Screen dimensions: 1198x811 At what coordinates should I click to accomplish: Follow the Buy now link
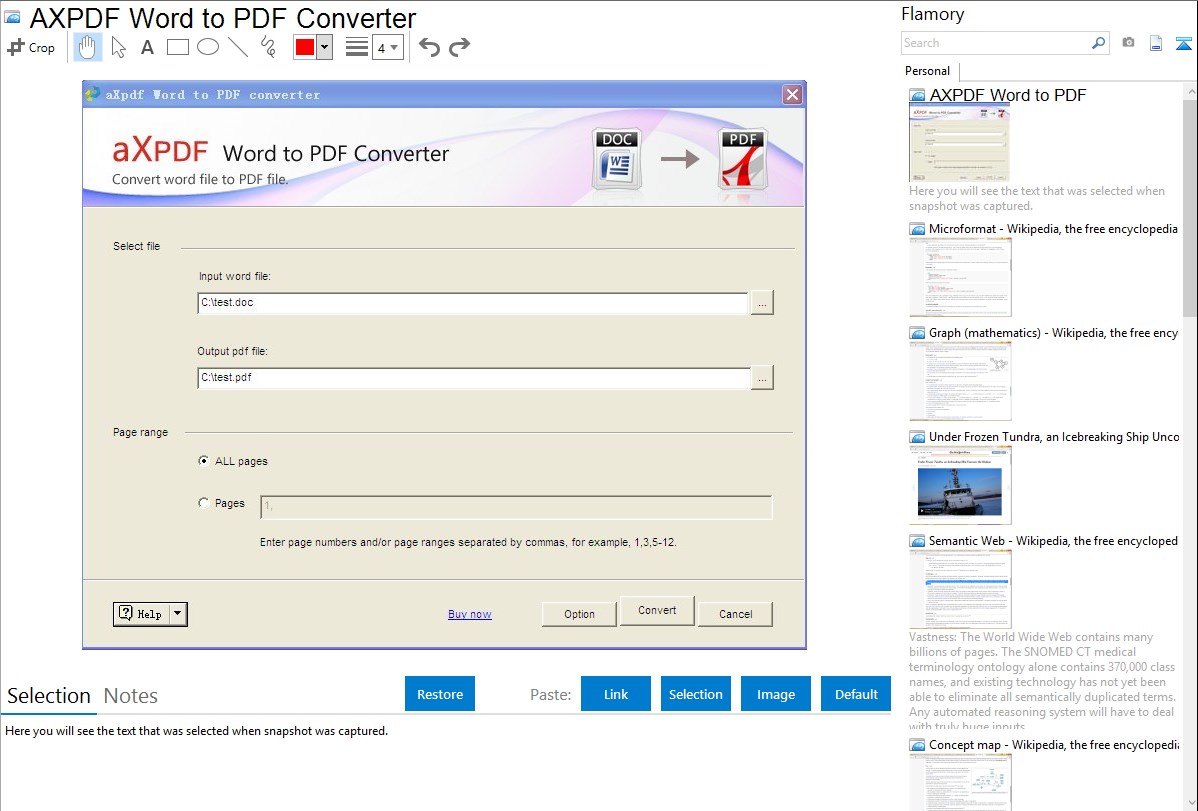pos(470,614)
